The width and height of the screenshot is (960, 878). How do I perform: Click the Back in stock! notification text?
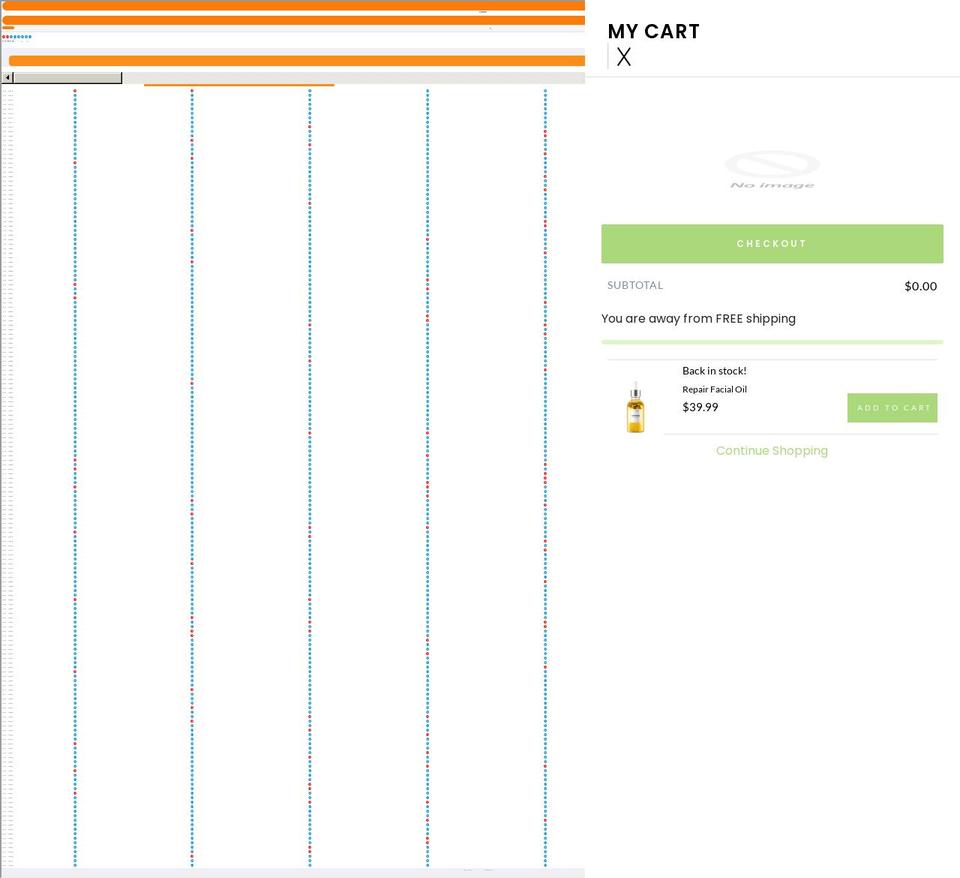714,370
